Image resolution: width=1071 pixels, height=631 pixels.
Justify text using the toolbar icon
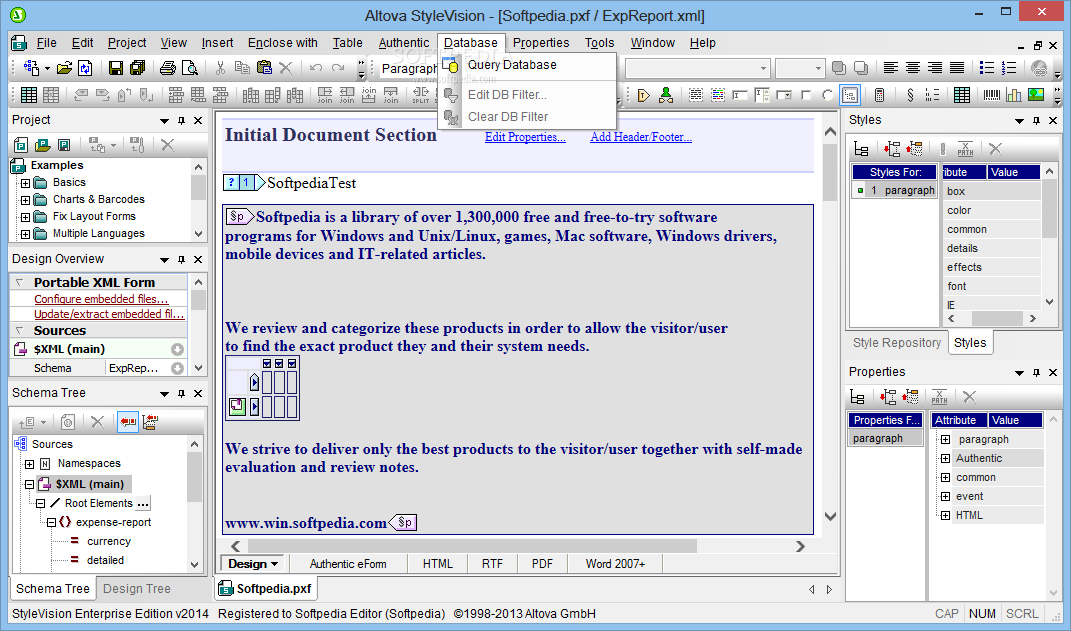tap(957, 68)
